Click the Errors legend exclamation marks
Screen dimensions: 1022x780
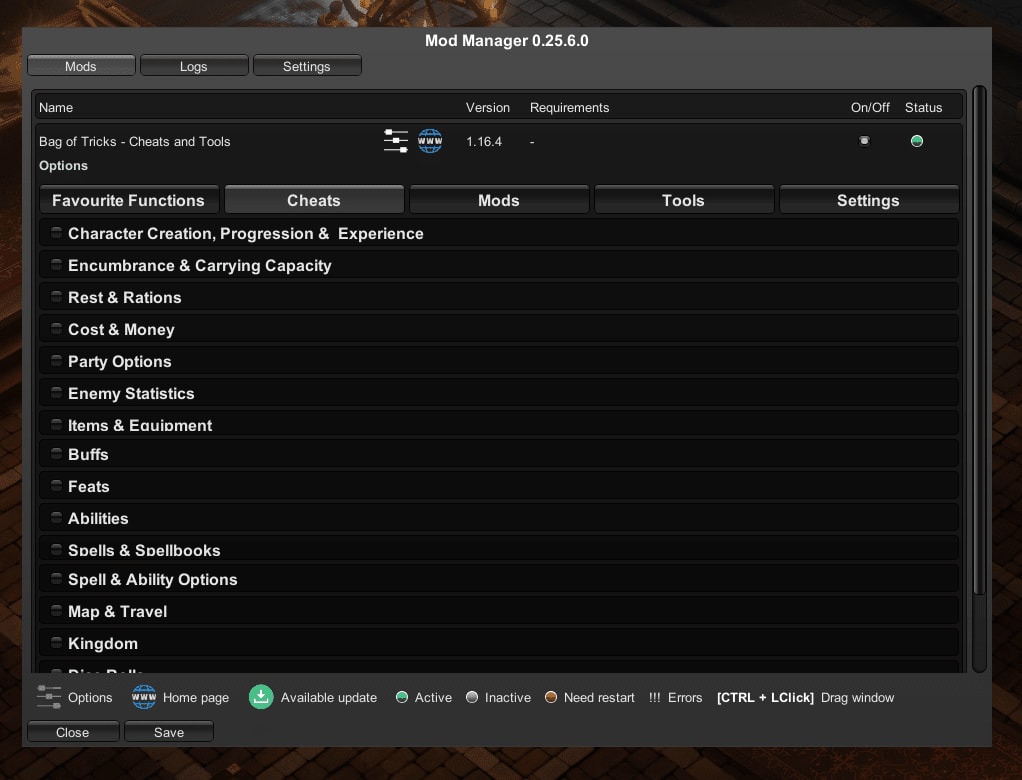point(654,697)
